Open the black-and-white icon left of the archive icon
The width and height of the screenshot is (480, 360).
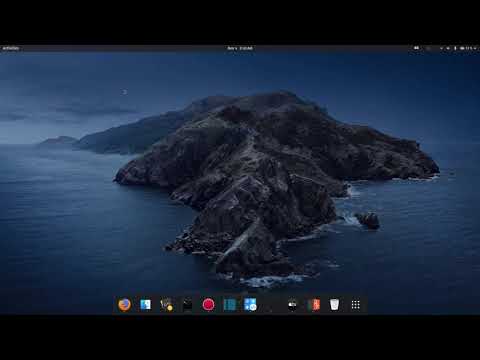point(292,305)
